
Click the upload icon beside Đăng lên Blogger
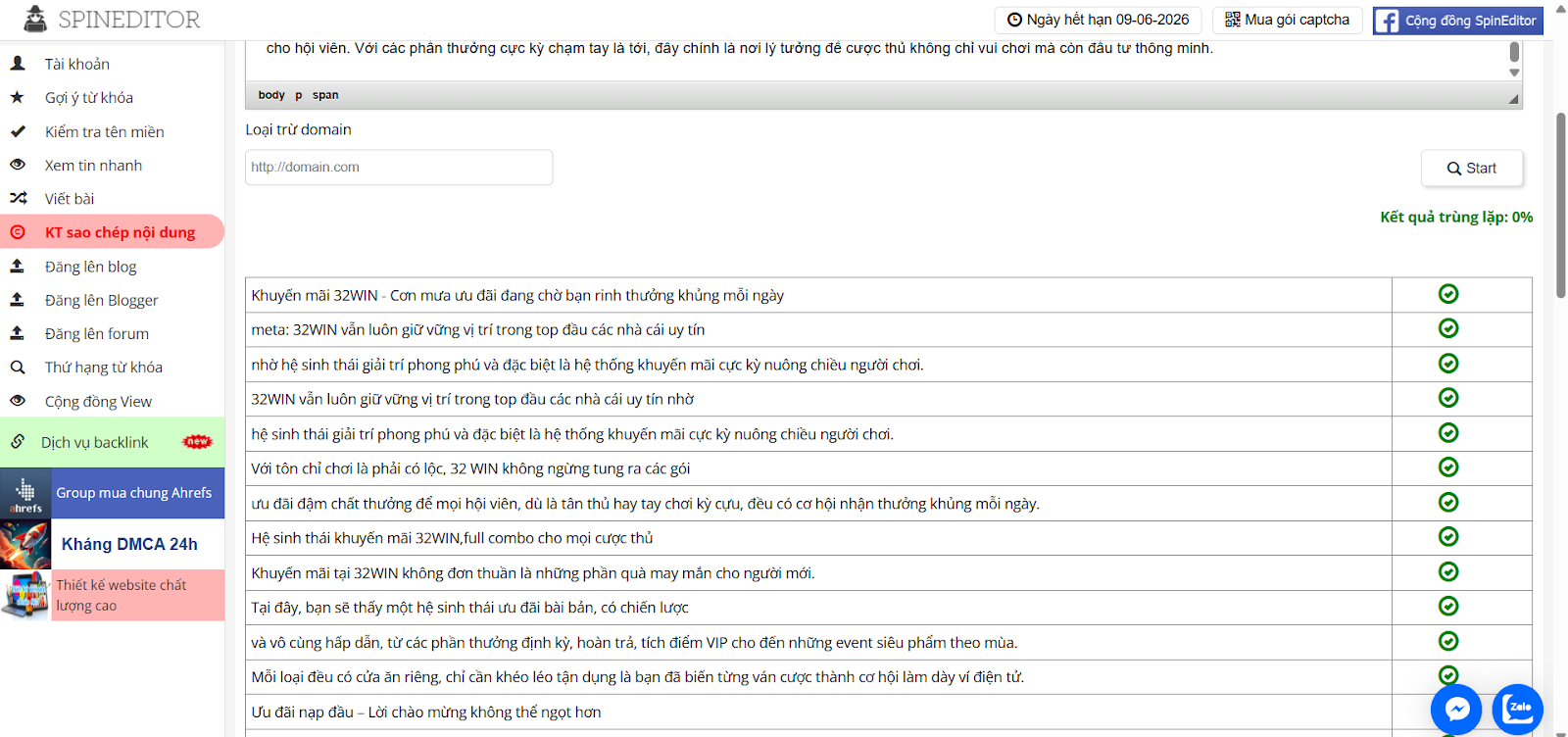[18, 300]
